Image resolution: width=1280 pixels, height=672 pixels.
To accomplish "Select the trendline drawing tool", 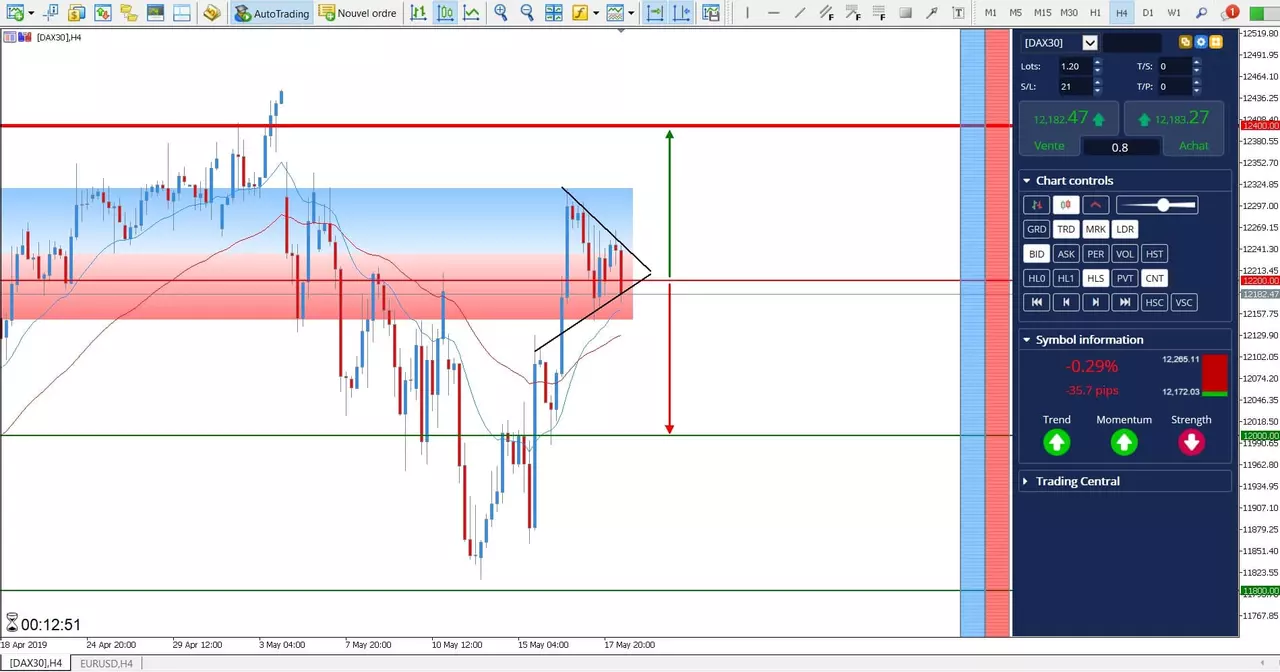I will coord(799,13).
